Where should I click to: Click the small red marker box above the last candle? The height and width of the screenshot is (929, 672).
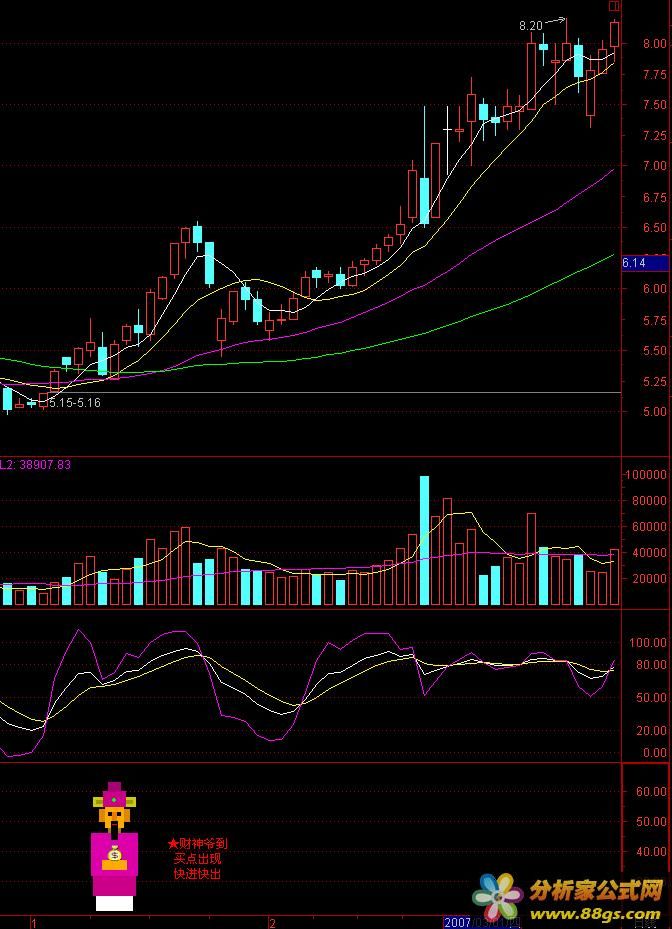(615, 6)
